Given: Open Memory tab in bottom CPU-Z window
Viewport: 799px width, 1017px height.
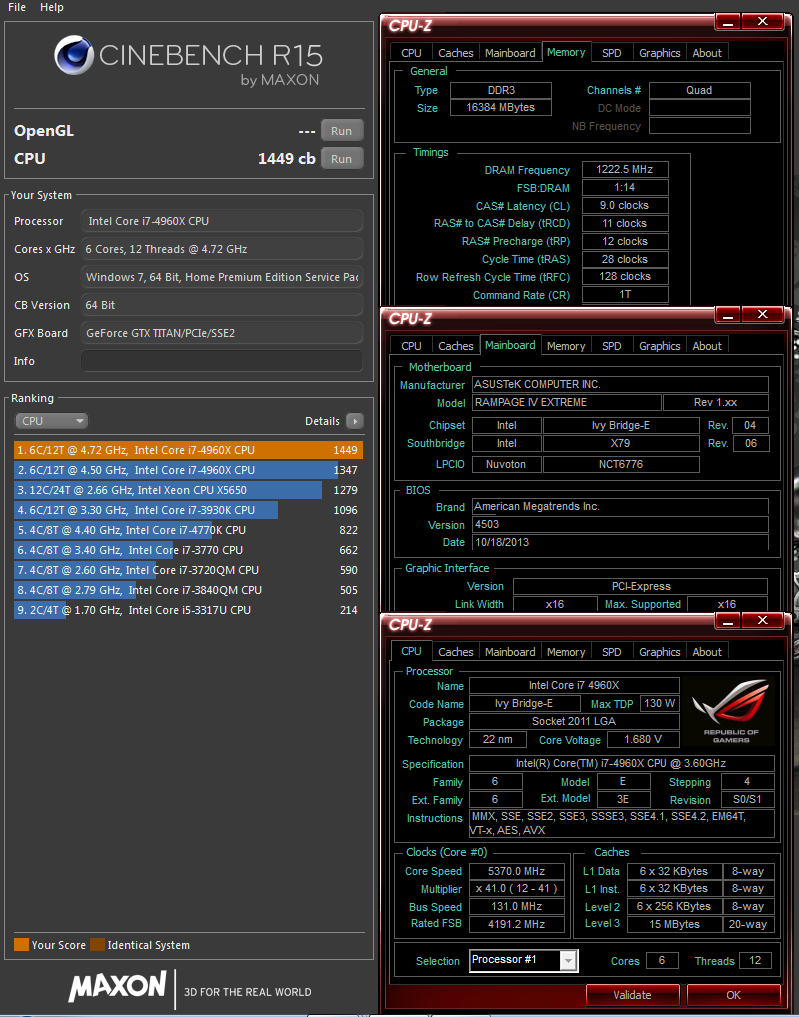Looking at the screenshot, I should tap(566, 652).
